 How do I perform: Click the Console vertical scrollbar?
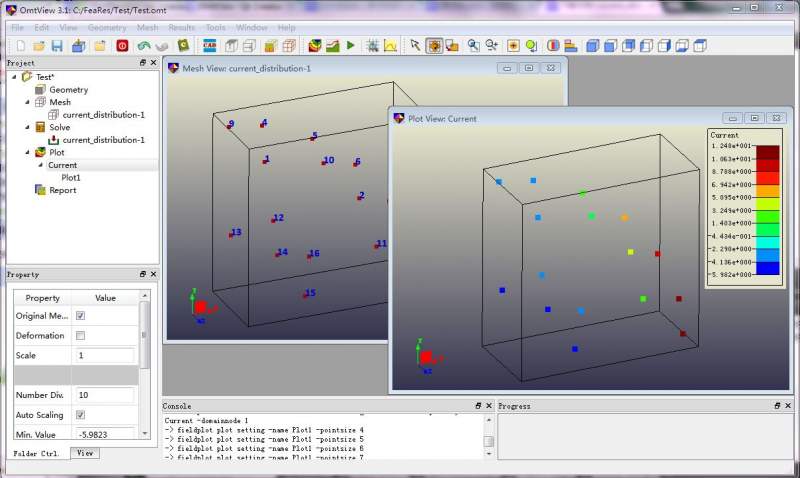tap(488, 437)
